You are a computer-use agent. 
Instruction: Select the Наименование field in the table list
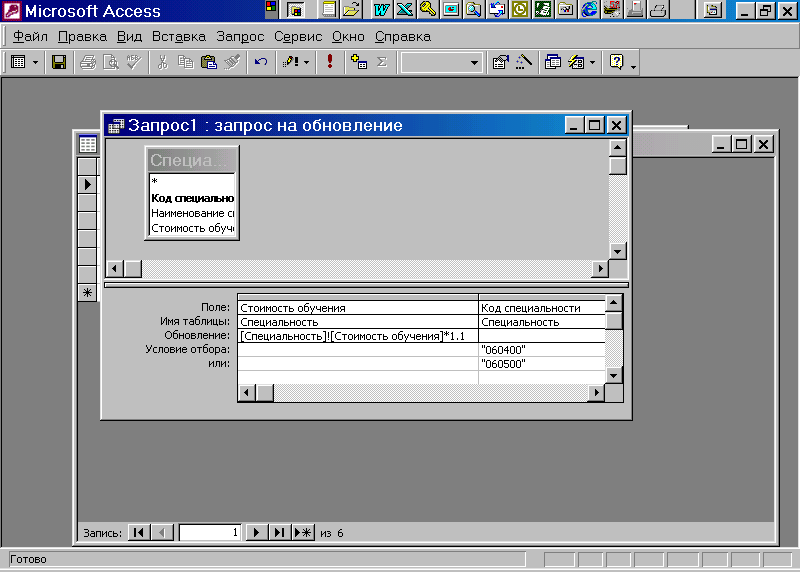pyautogui.click(x=192, y=213)
